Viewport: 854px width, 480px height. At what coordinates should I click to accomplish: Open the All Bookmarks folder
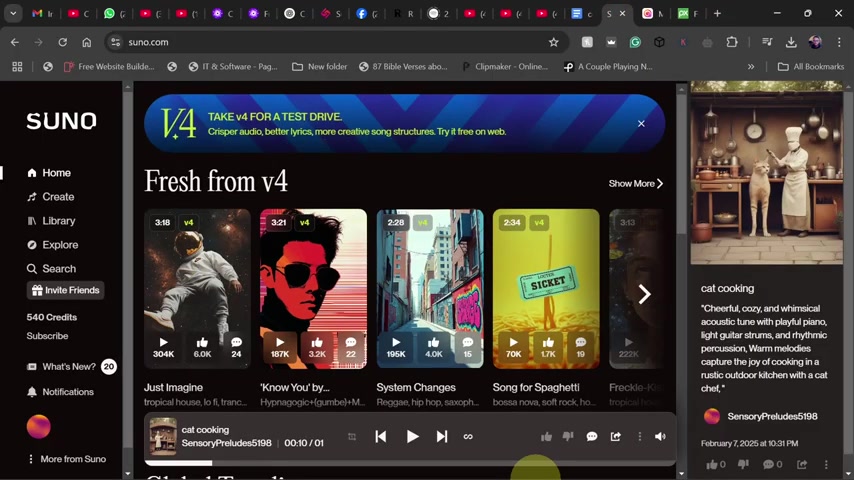(x=810, y=66)
